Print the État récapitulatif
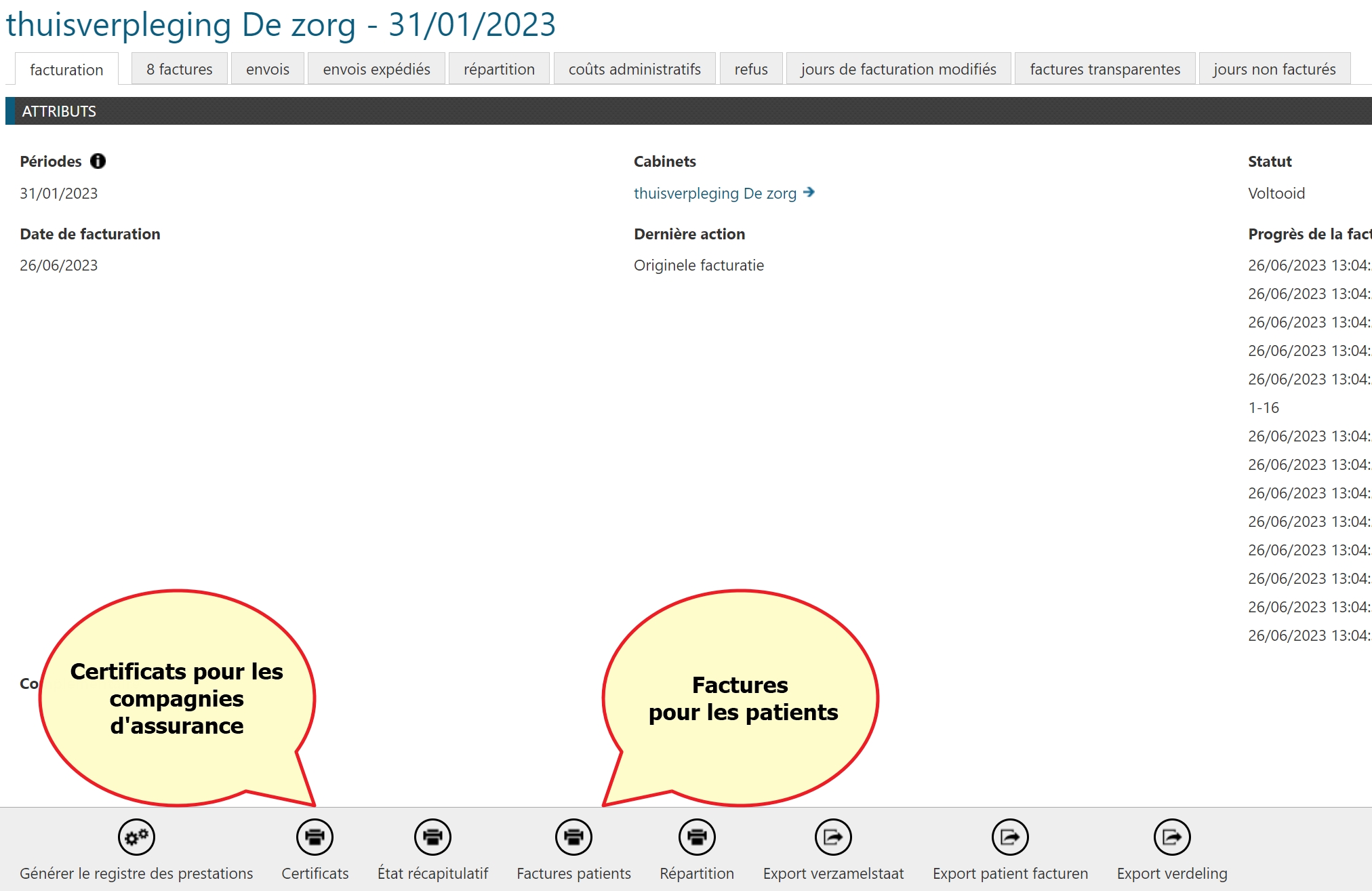Image resolution: width=1372 pixels, height=891 pixels. pos(432,837)
